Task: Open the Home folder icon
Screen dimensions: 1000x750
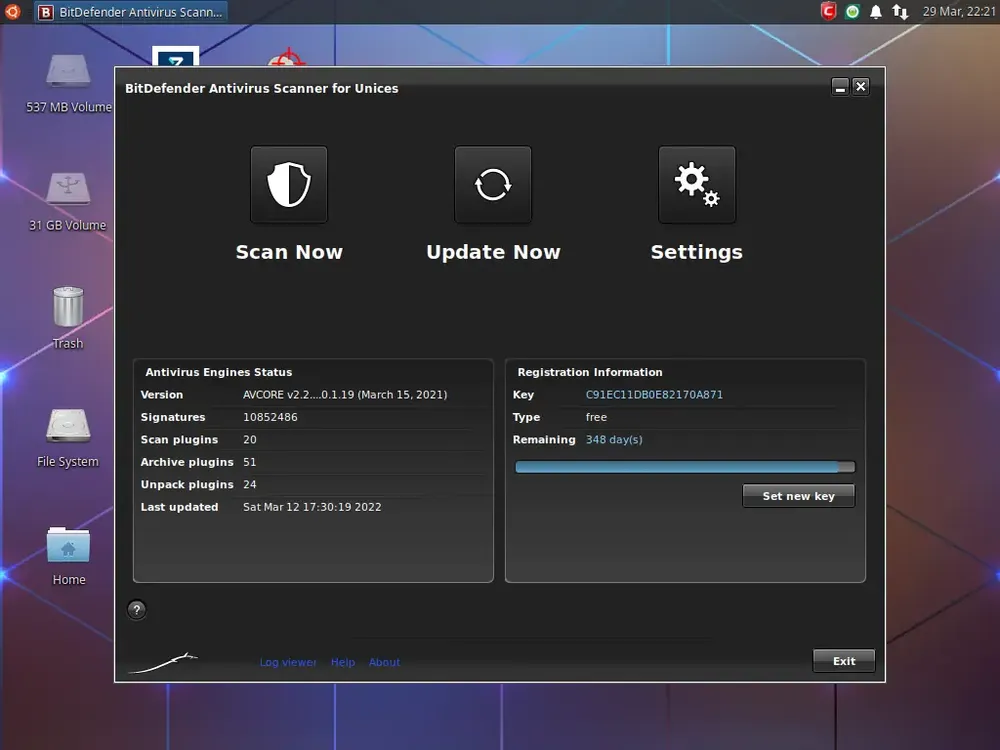Action: point(68,545)
